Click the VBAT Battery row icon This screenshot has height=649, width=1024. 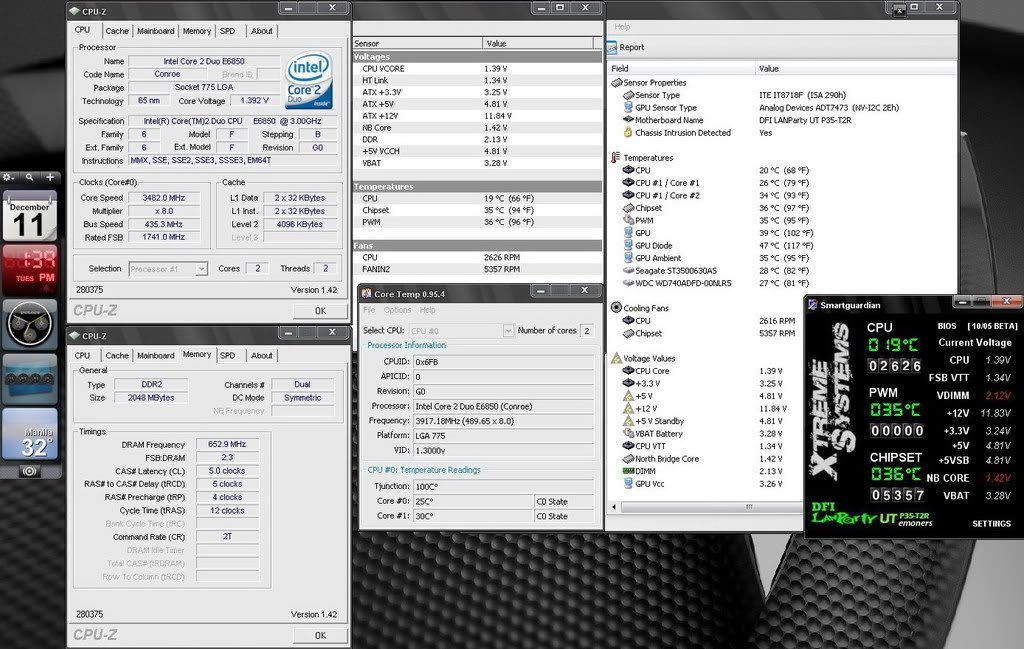click(628, 434)
